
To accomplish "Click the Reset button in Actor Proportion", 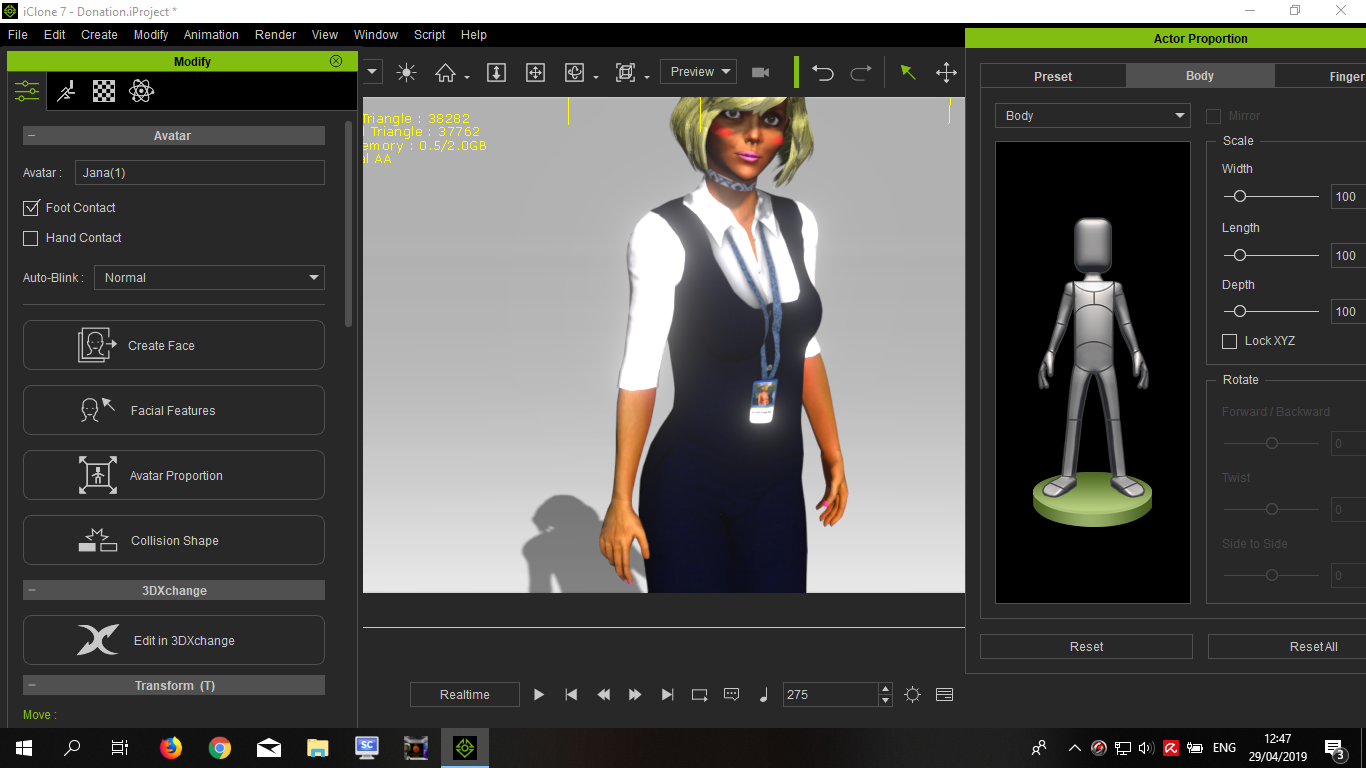I will click(1086, 647).
